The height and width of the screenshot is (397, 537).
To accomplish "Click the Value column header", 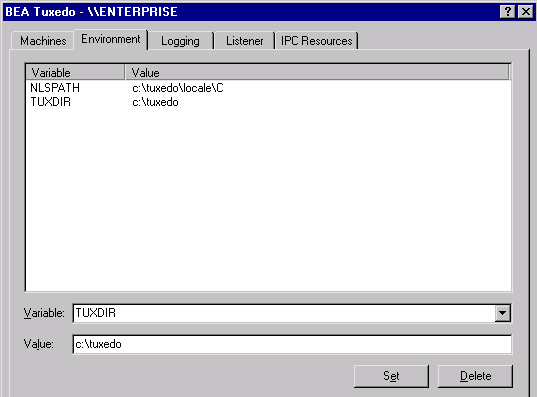I will click(317, 73).
